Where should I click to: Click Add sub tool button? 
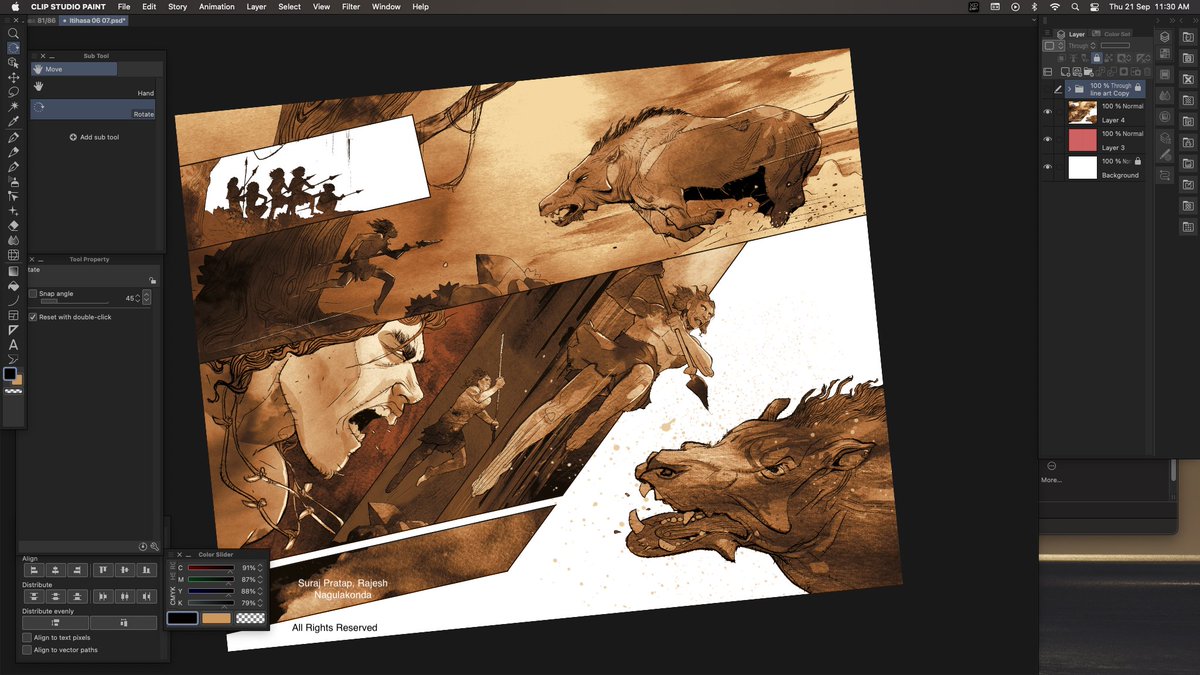[94, 137]
